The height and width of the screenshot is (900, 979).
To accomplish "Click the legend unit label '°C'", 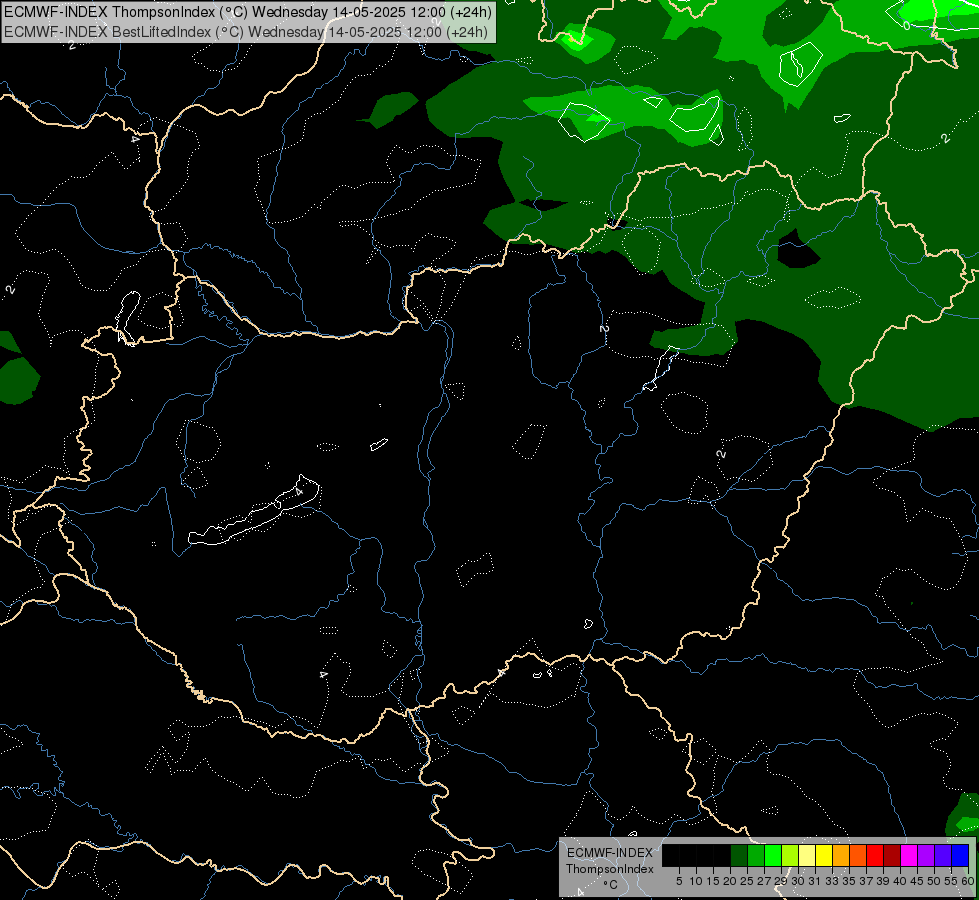I will [610, 884].
